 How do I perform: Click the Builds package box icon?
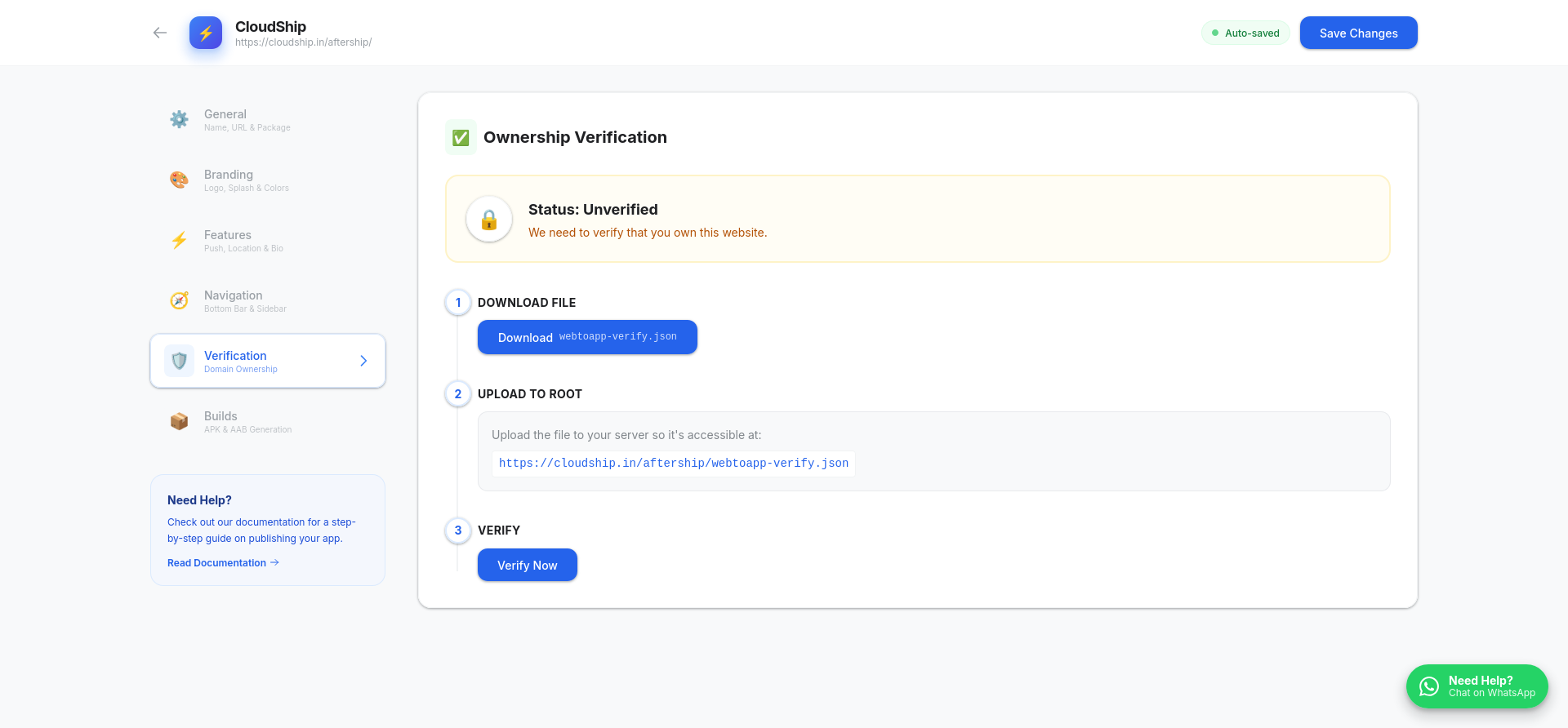click(x=179, y=421)
